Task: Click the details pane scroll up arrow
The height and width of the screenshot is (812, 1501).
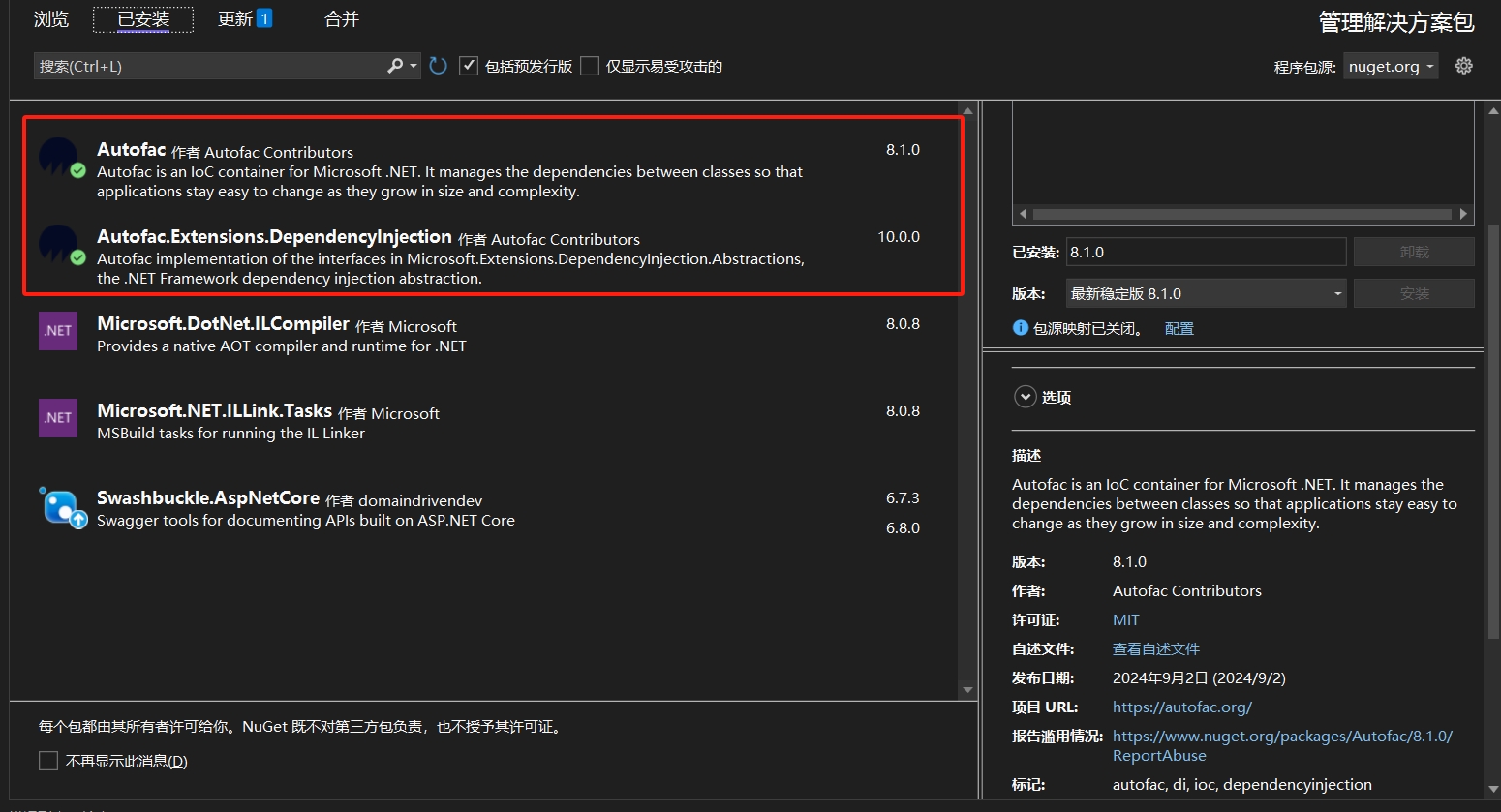Action: [x=1492, y=111]
